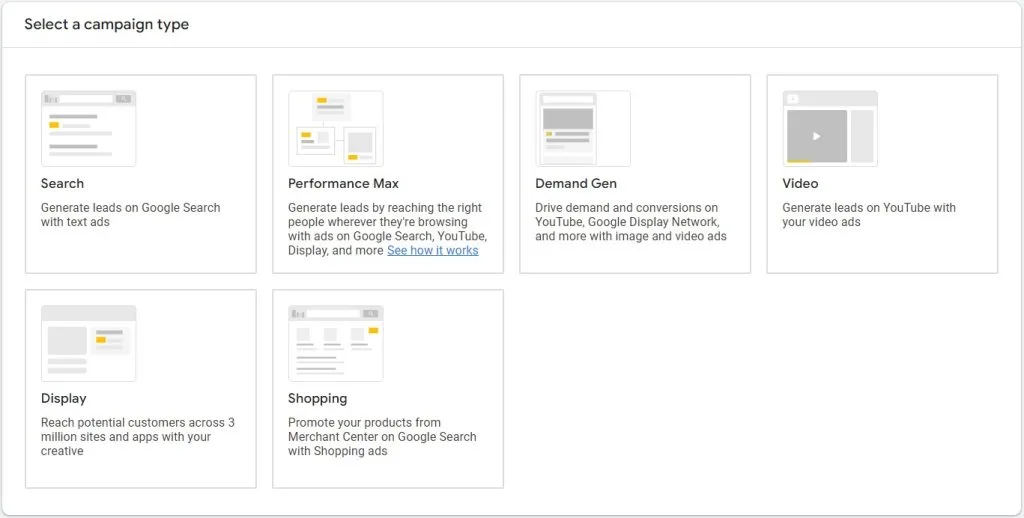1024x518 pixels.
Task: Select the Search campaign type title
Action: tap(62, 184)
